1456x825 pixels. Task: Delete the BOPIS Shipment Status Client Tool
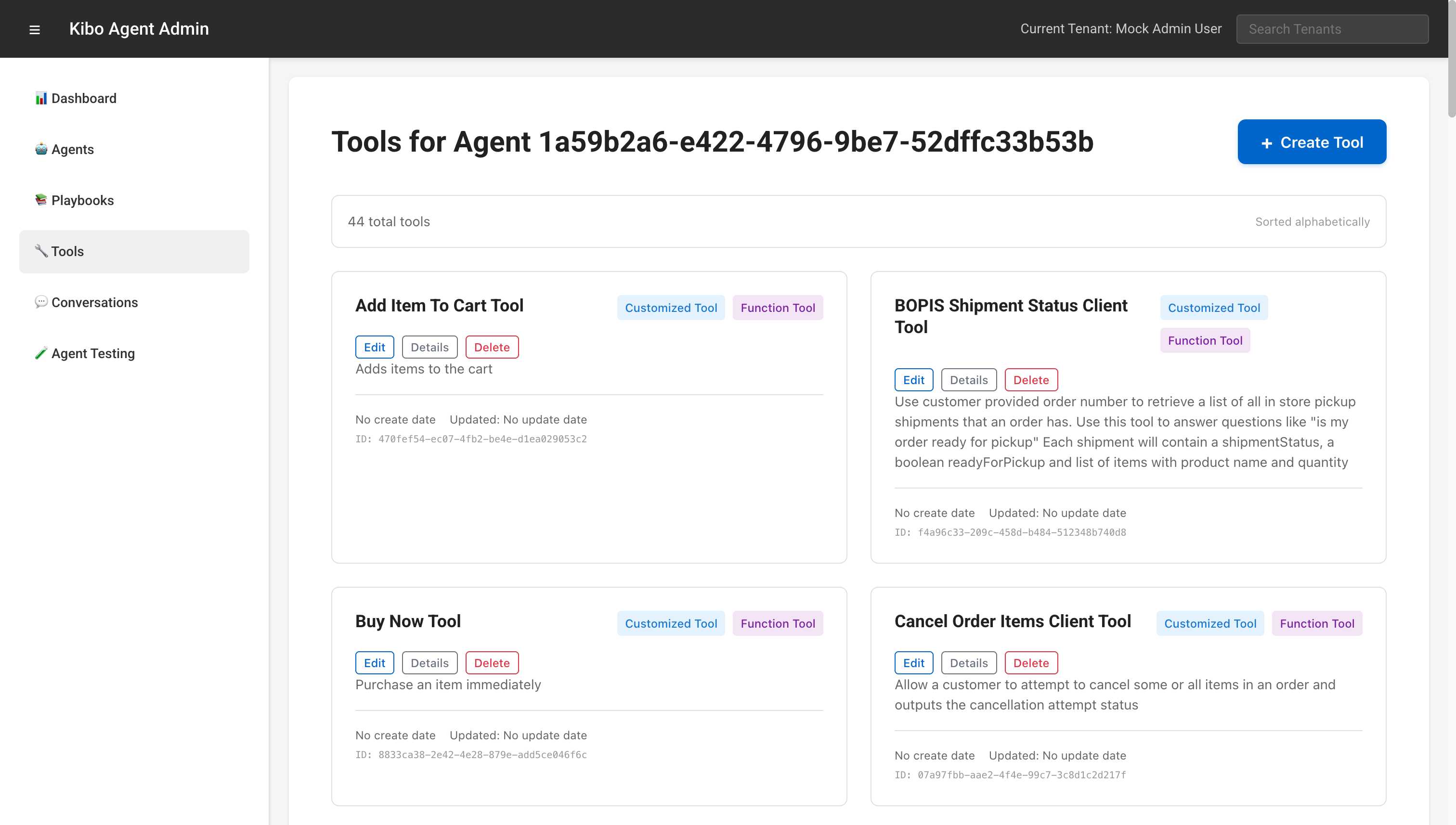click(1031, 380)
